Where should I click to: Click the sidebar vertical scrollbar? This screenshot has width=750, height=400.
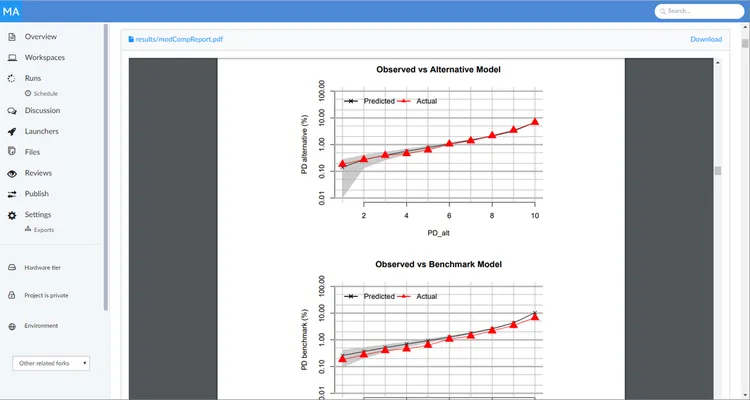point(106,167)
